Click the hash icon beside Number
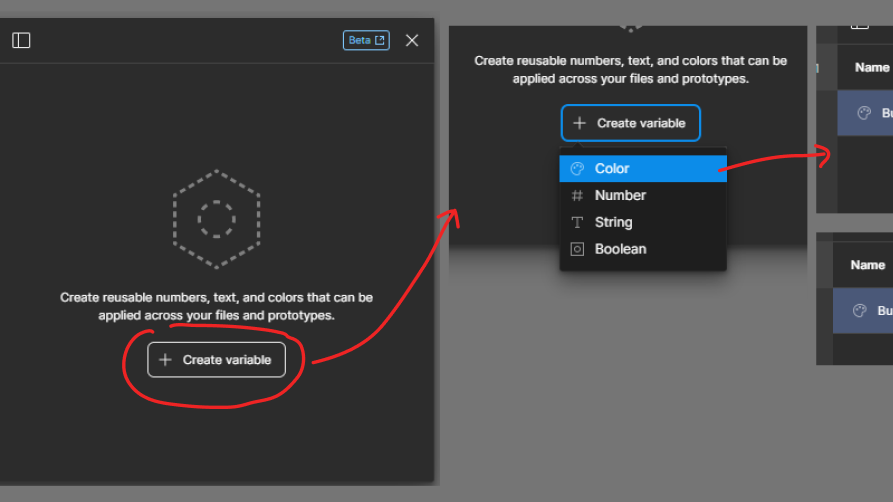This screenshot has width=893, height=502. [x=577, y=195]
